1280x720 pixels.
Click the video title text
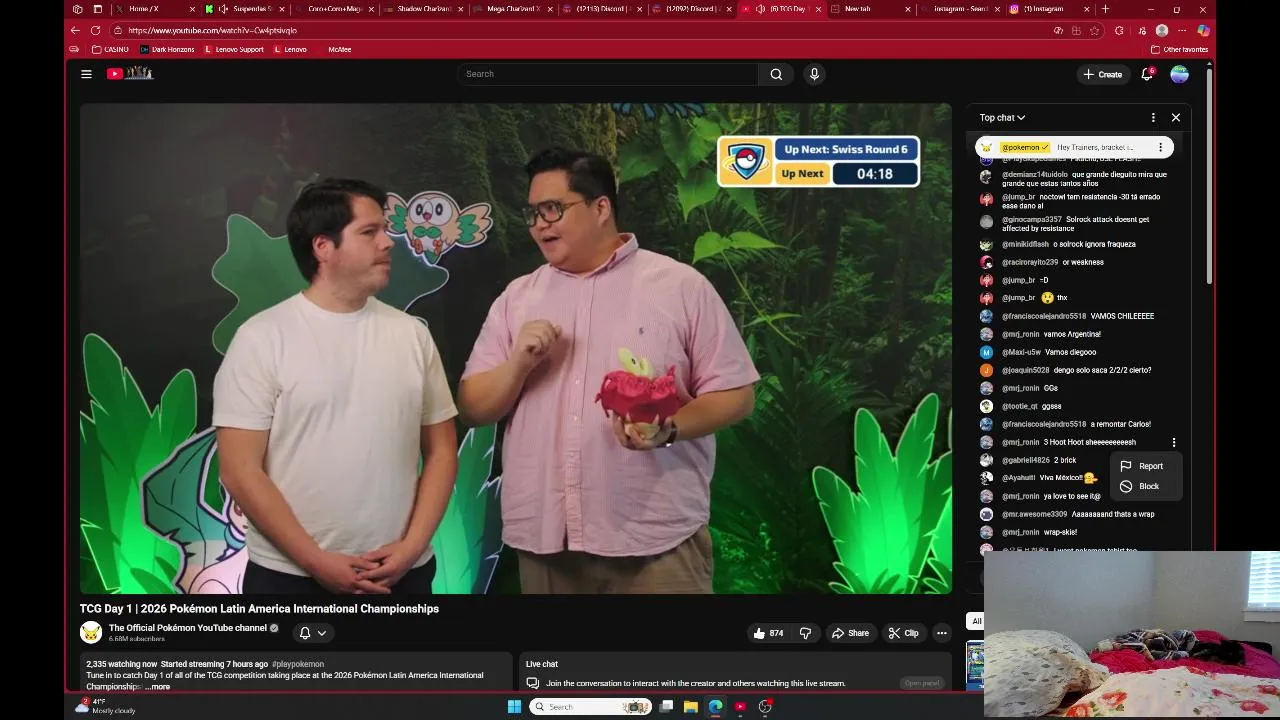coord(259,608)
